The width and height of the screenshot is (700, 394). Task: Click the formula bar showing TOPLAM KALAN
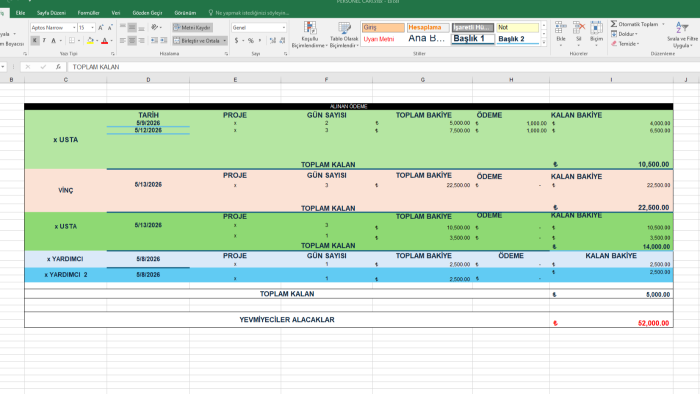383,67
